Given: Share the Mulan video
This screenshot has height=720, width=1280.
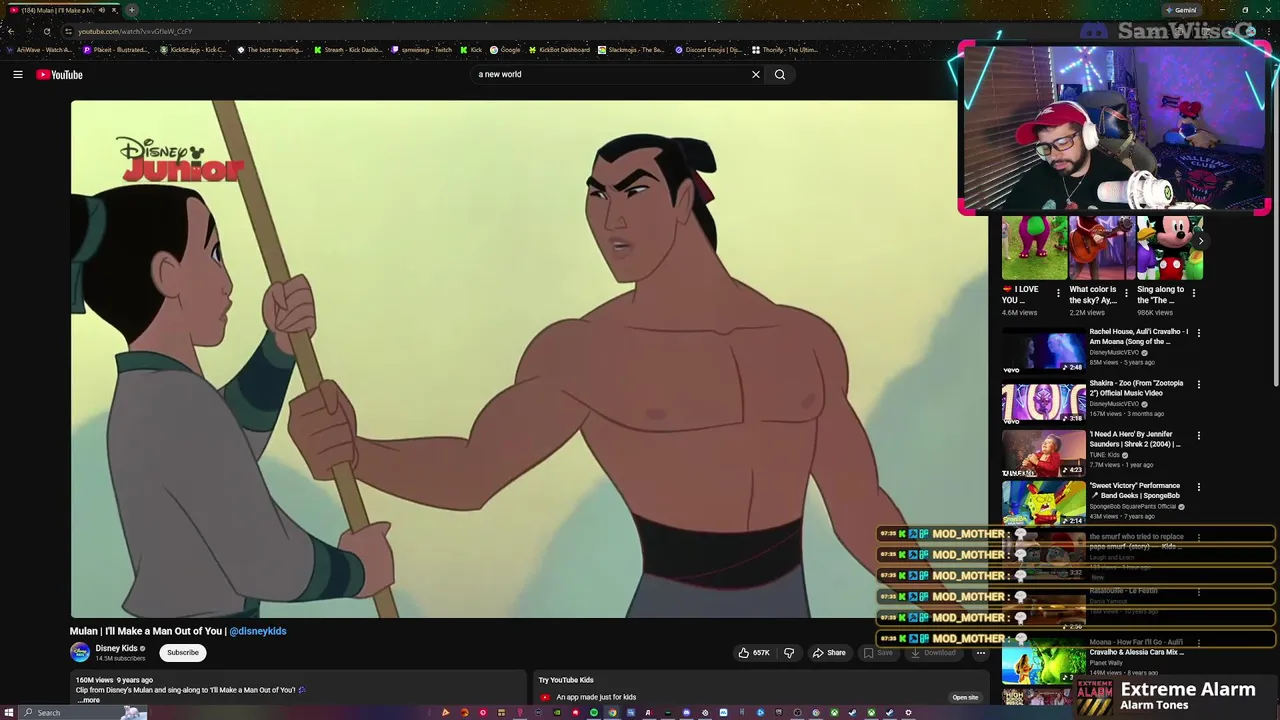Looking at the screenshot, I should 829,653.
